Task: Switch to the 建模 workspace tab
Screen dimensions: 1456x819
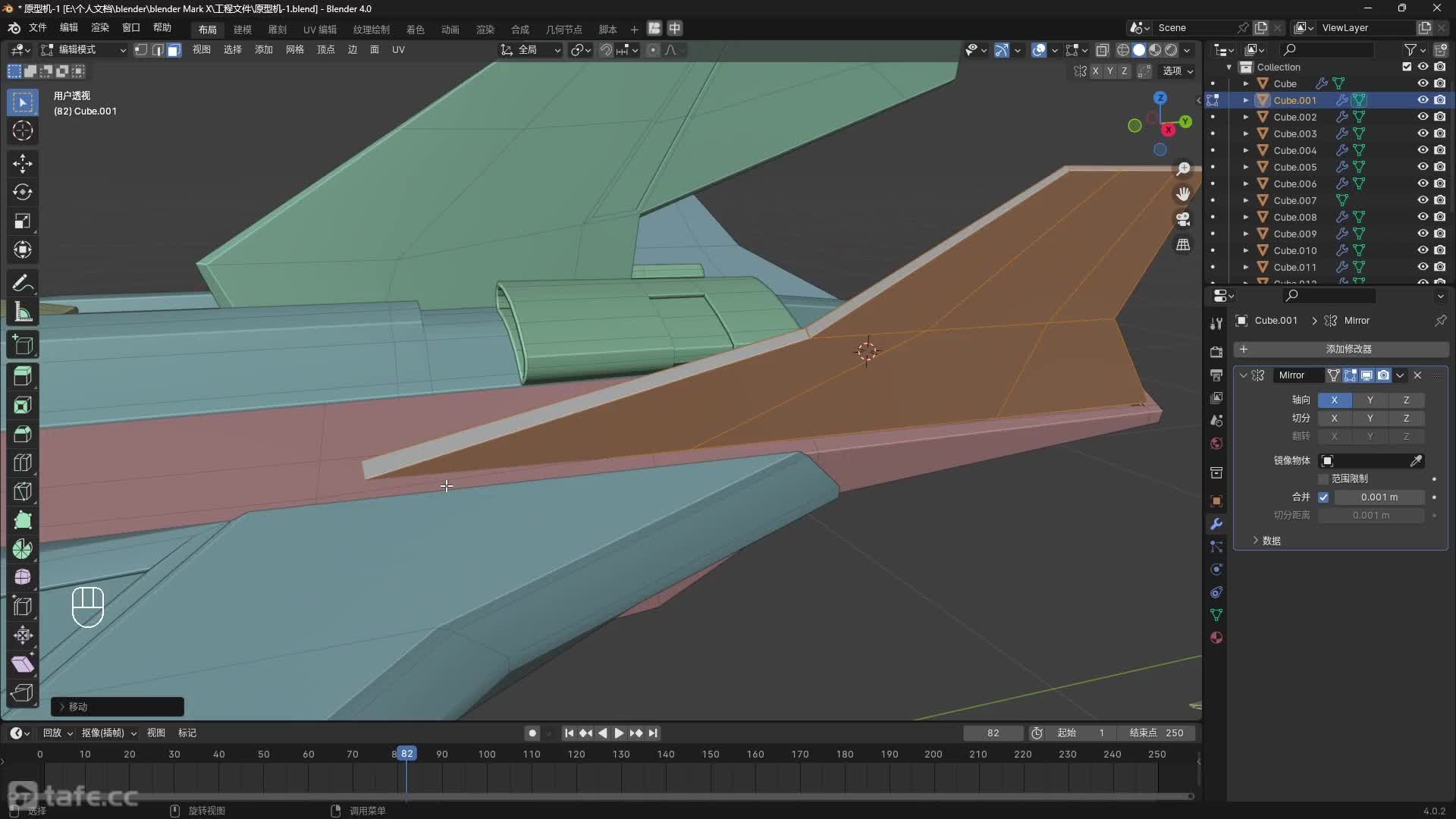Action: [x=243, y=30]
